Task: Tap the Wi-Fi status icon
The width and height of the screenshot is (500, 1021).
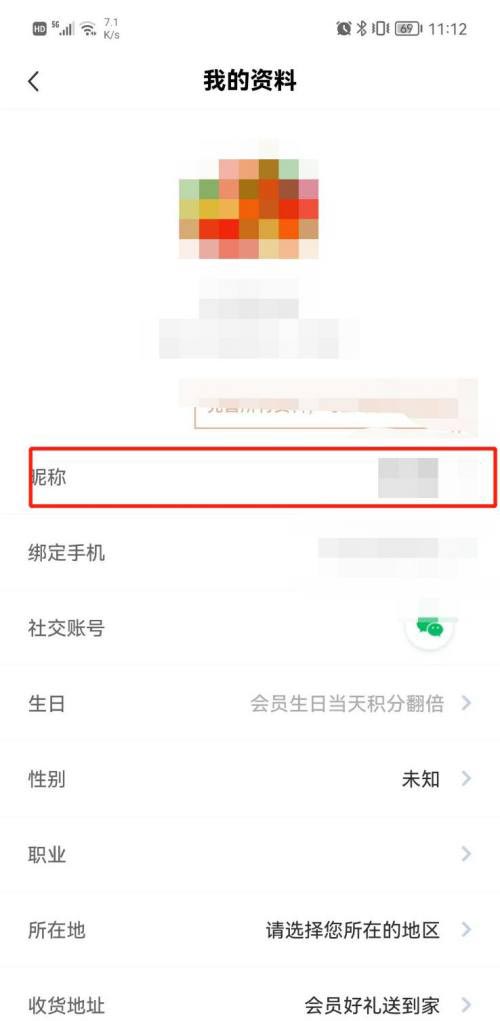Action: tap(89, 29)
